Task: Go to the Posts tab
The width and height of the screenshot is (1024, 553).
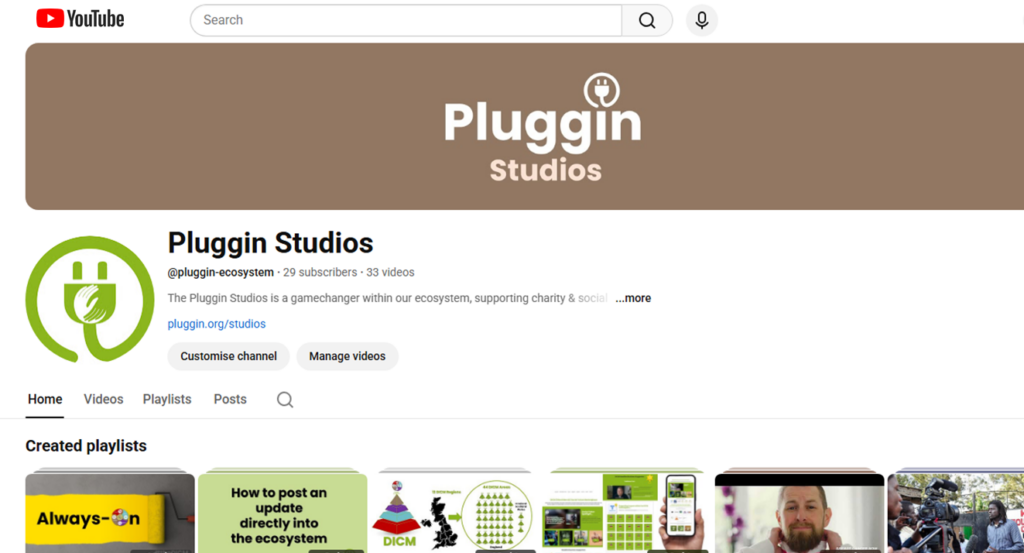Action: tap(230, 399)
